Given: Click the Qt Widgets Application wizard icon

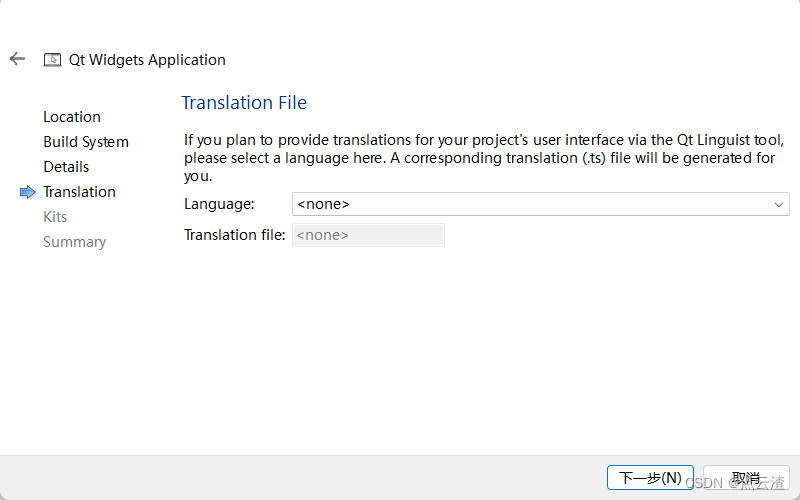Looking at the screenshot, I should pyautogui.click(x=52, y=60).
